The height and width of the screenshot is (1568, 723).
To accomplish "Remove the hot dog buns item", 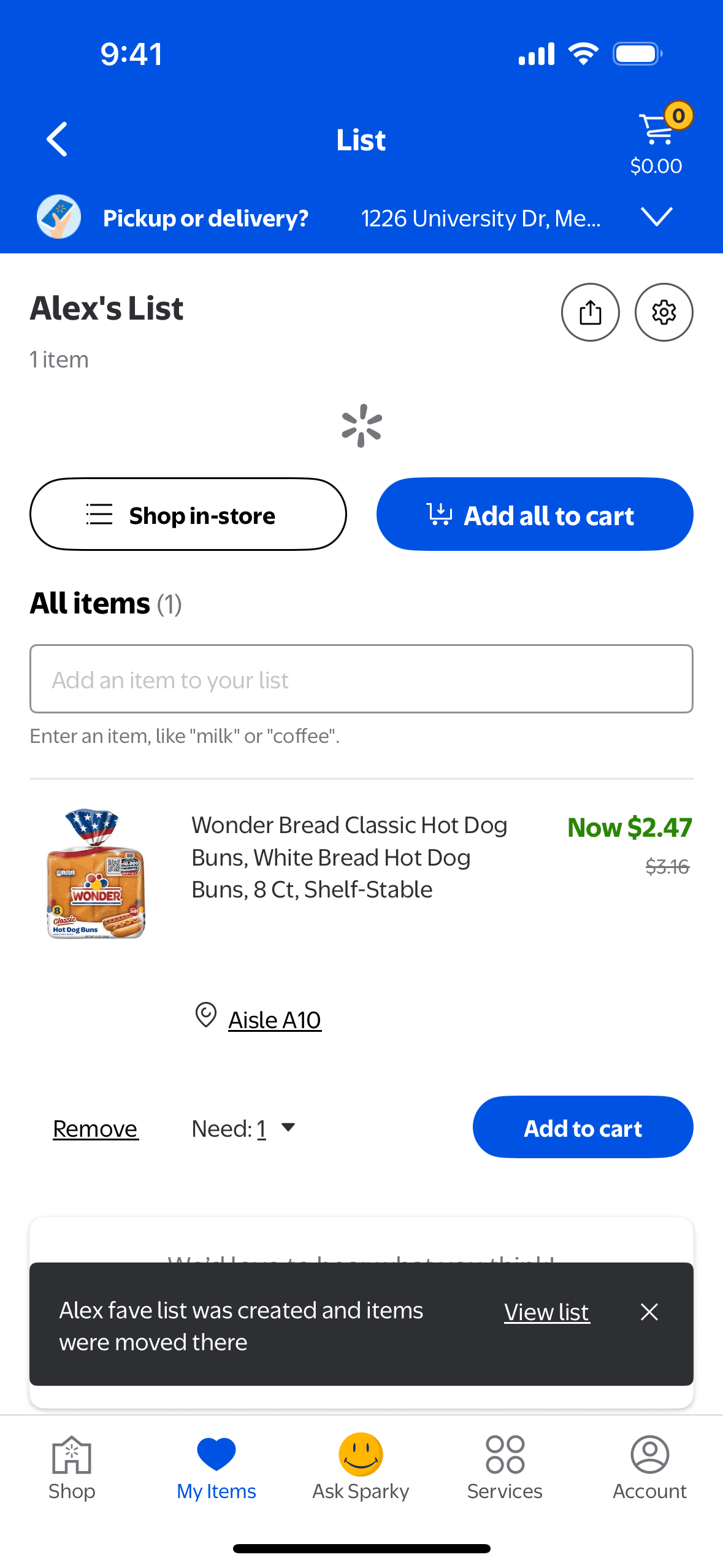I will pos(95,1129).
